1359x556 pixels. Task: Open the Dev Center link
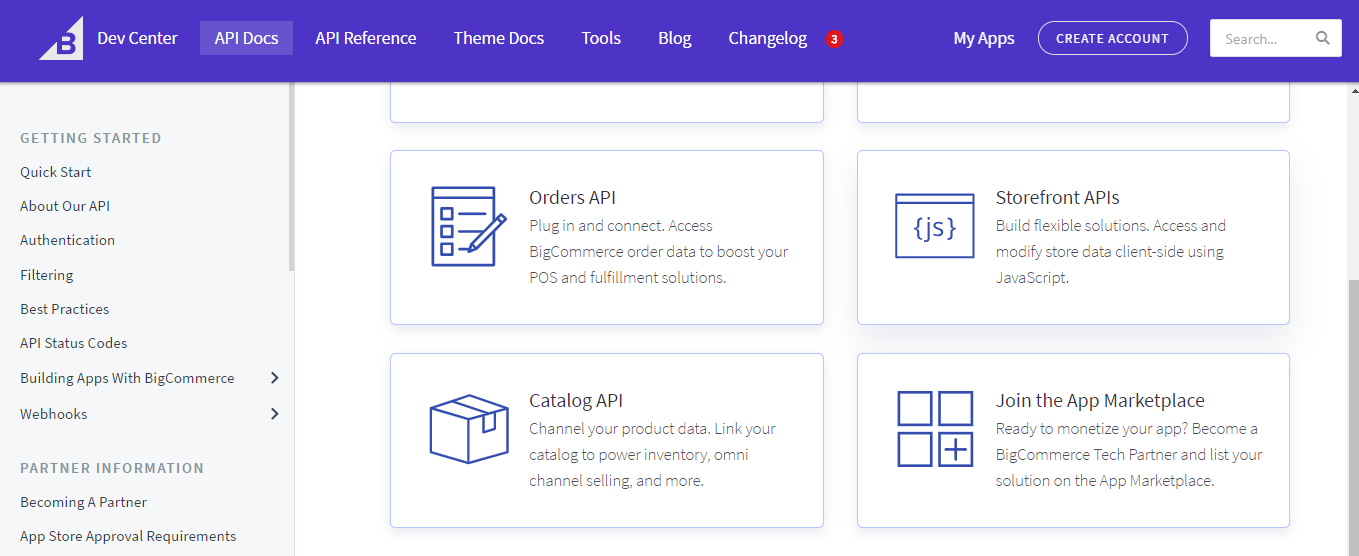click(x=137, y=38)
